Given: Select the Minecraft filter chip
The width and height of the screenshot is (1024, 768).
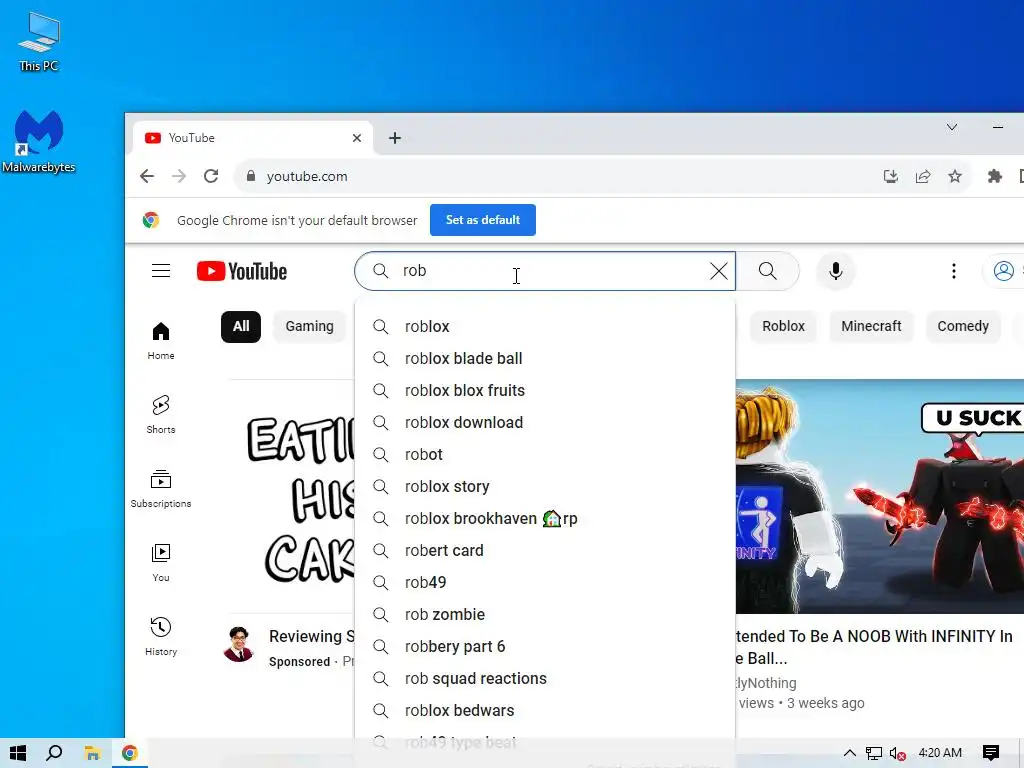Looking at the screenshot, I should [871, 327].
